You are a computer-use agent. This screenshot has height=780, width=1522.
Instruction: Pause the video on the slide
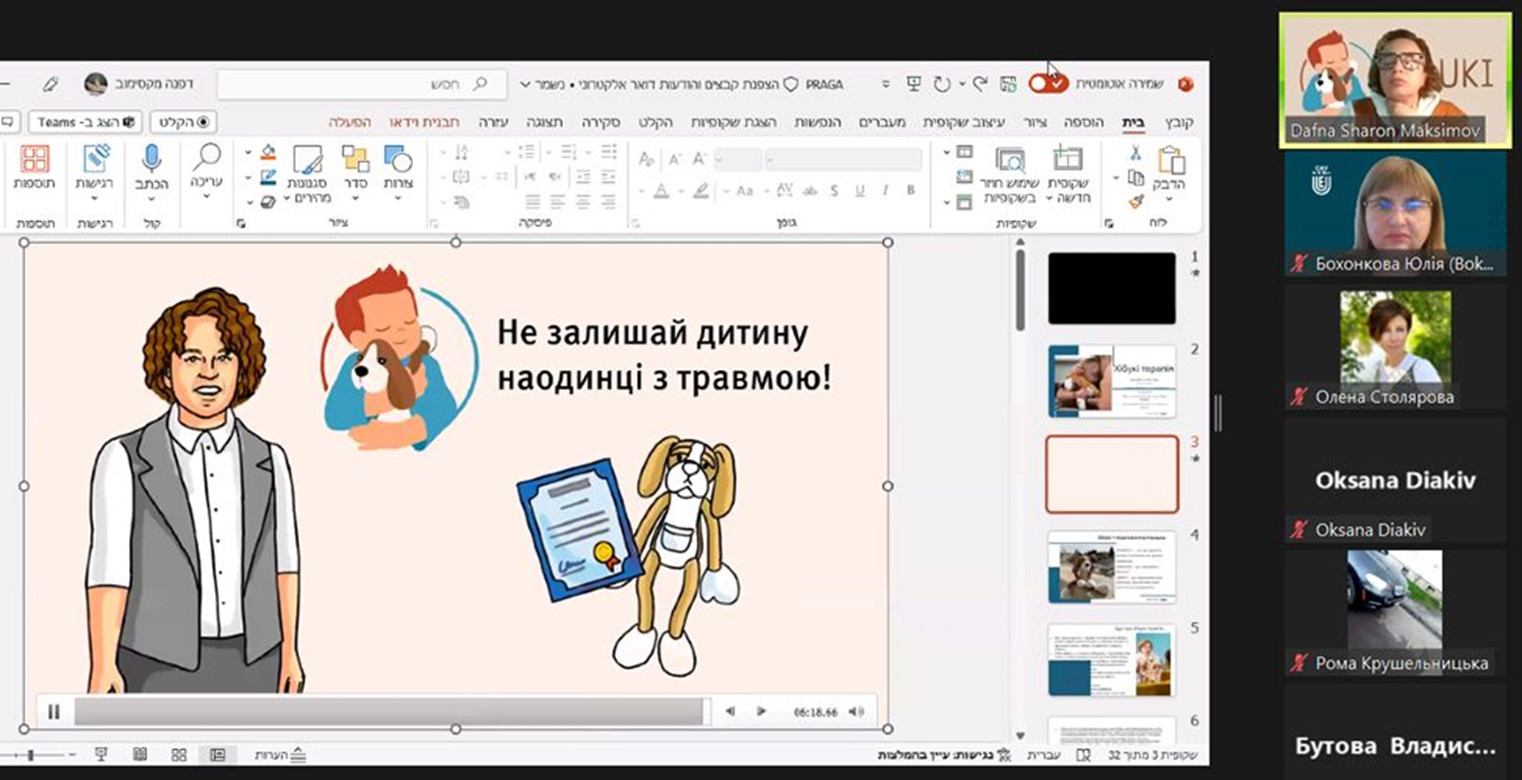coord(54,712)
